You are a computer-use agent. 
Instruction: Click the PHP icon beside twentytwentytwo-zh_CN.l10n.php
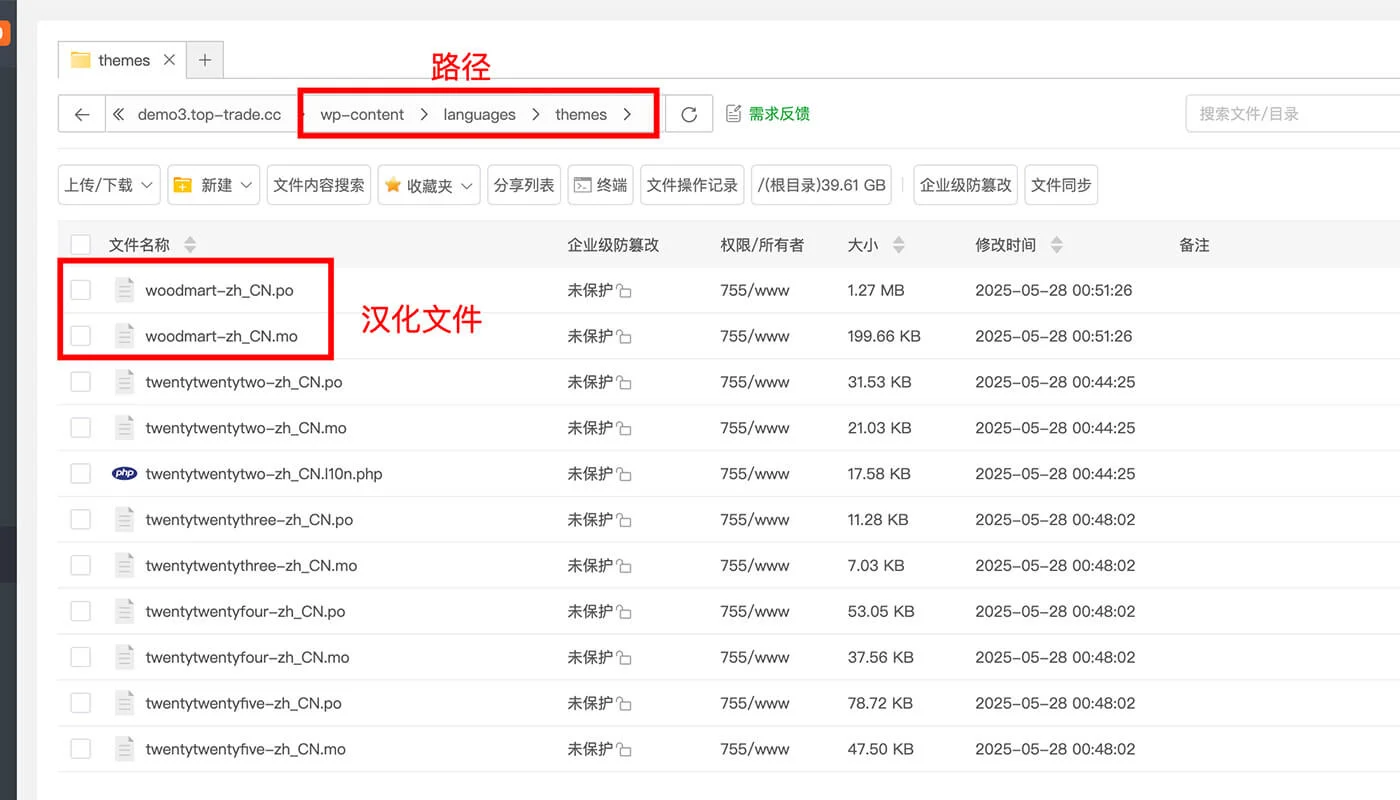124,472
